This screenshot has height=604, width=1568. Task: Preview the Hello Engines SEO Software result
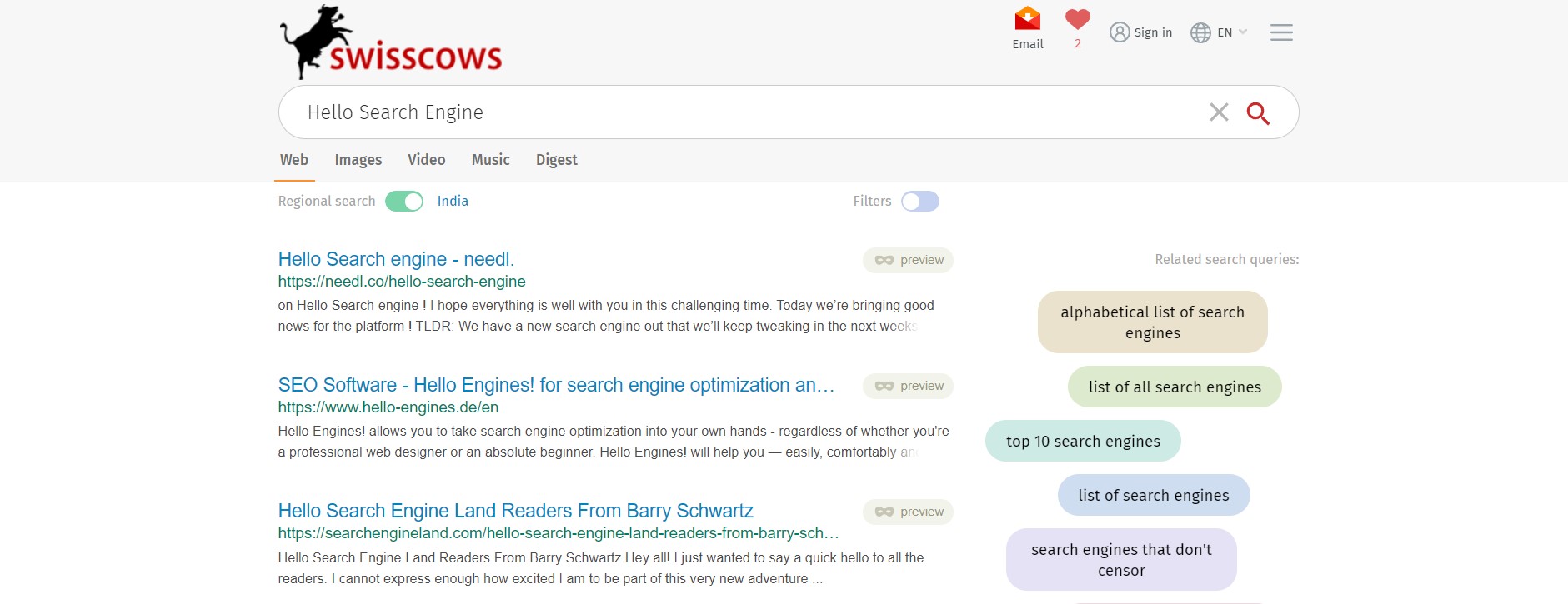point(908,386)
